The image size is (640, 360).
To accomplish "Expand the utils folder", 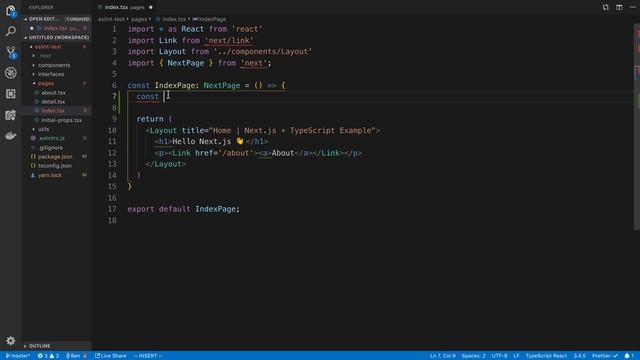I will click(x=56, y=129).
